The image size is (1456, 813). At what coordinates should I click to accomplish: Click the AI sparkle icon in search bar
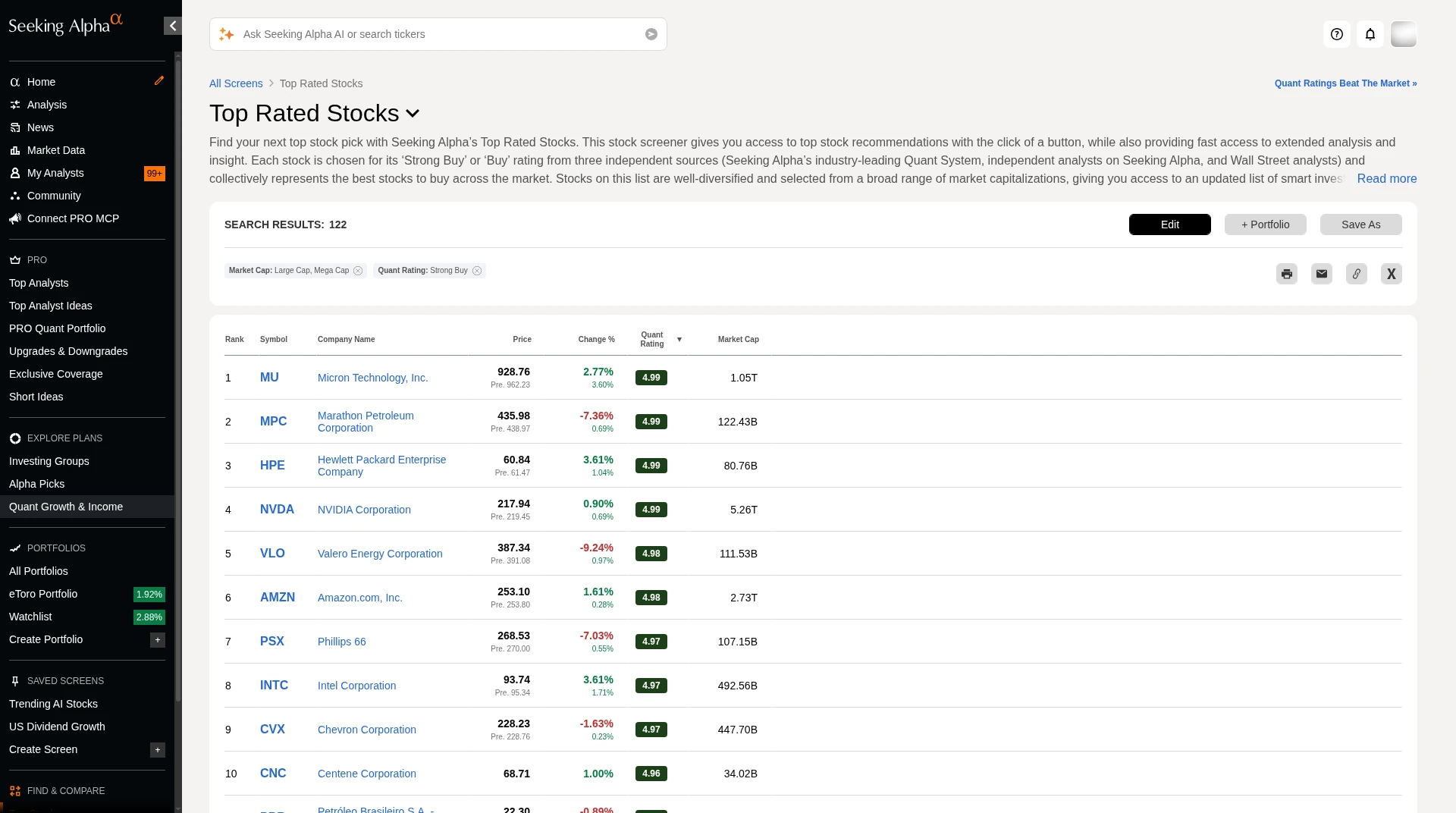226,34
